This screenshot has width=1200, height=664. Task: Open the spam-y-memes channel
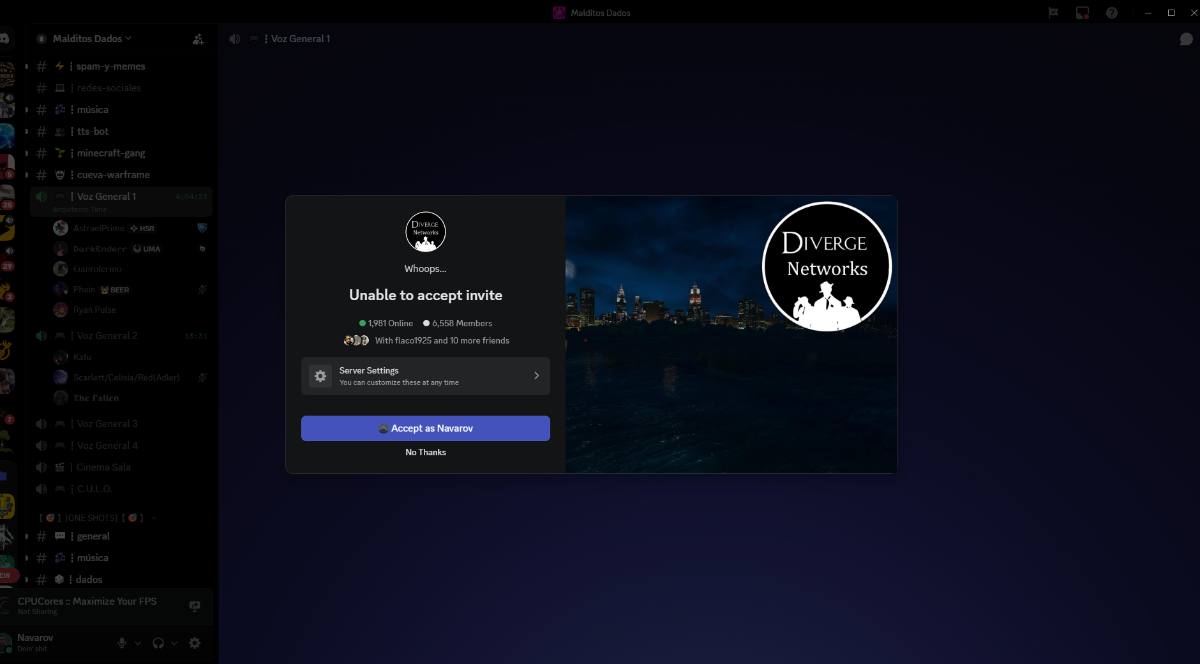tap(110, 66)
